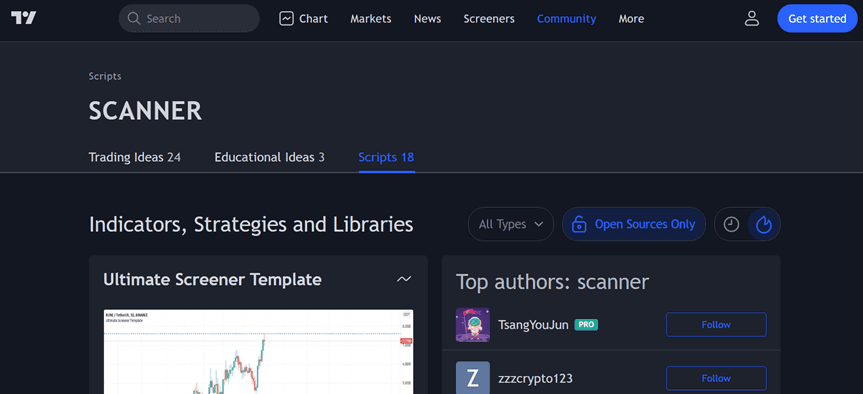Click the PRO badge next to TsangYouJun
This screenshot has height=394, width=863.
pyautogui.click(x=586, y=325)
